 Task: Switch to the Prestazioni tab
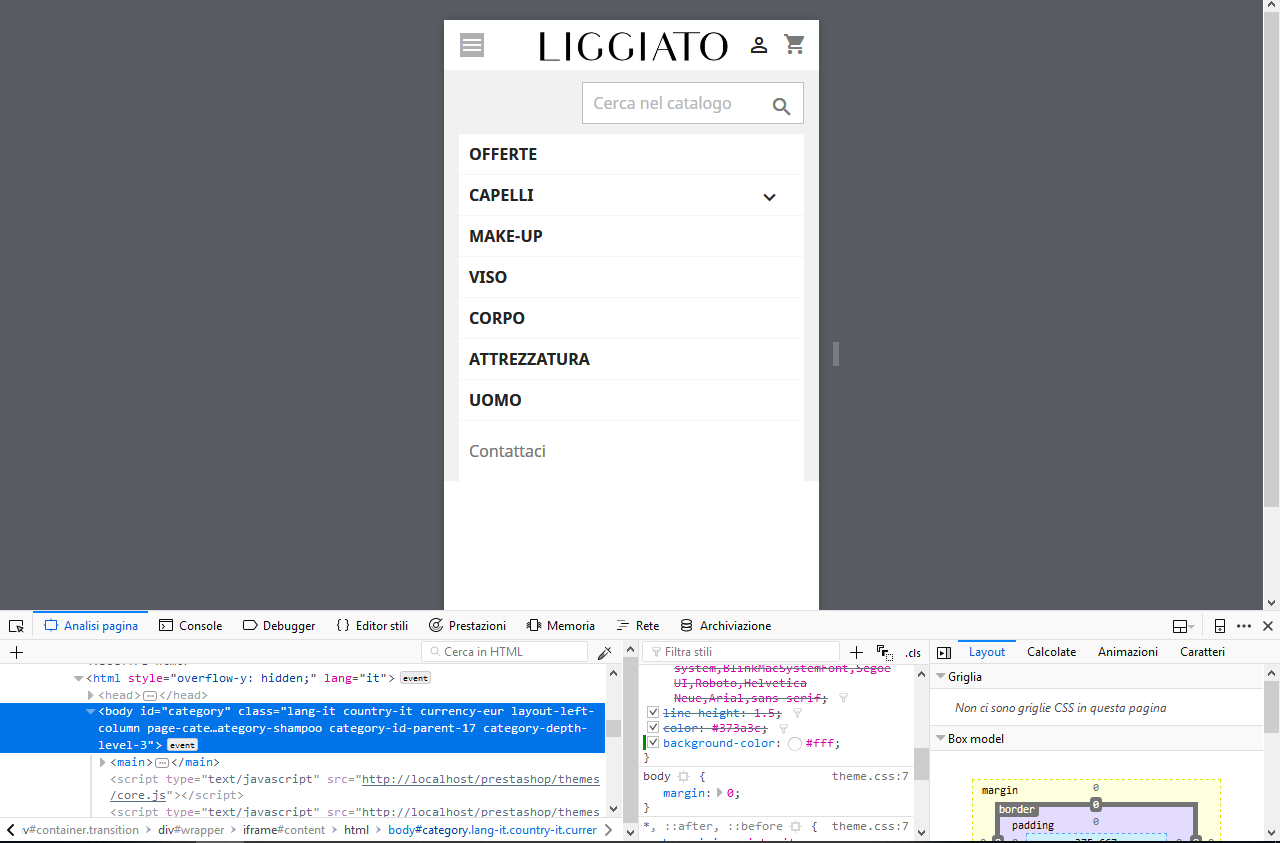[467, 626]
